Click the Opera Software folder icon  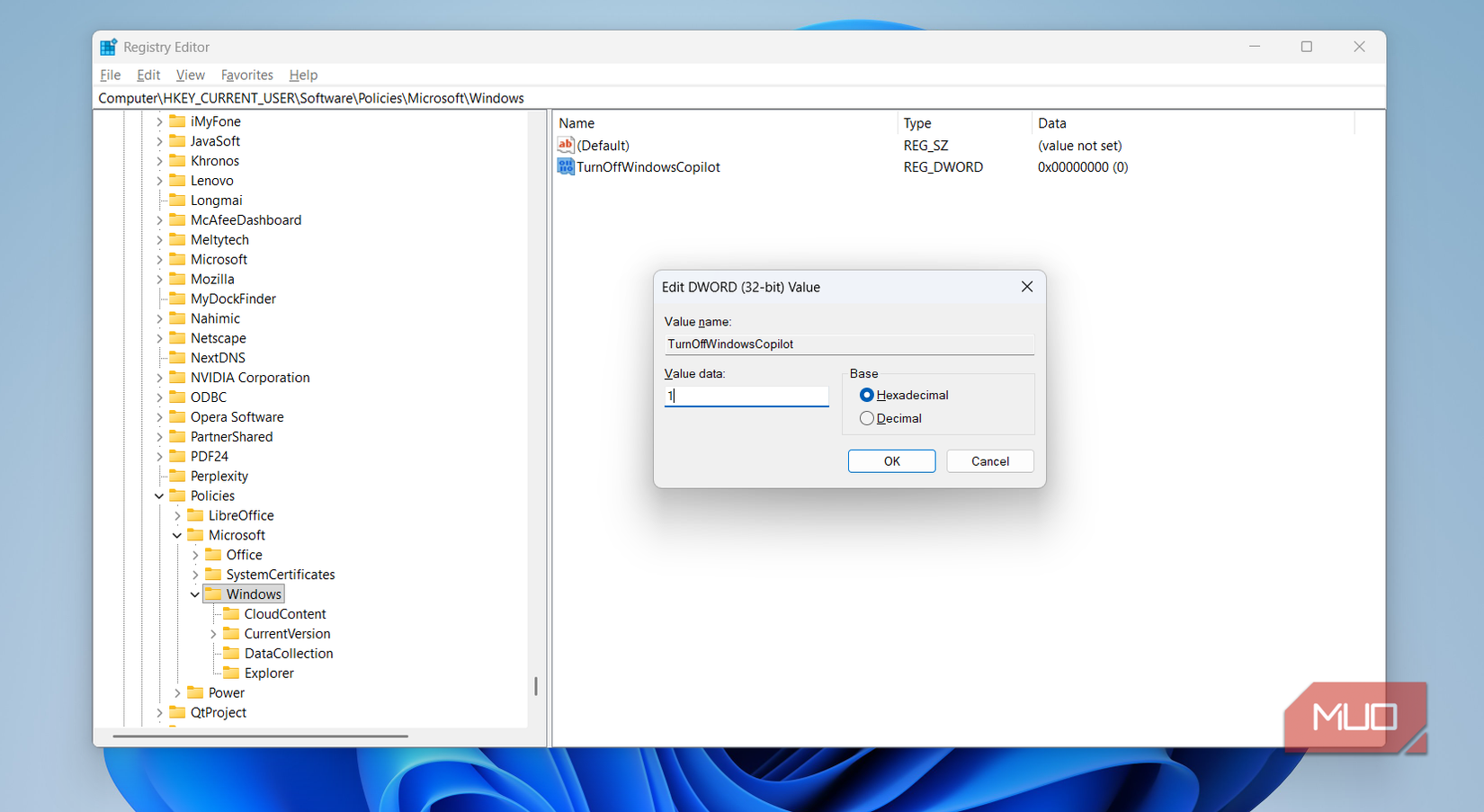(x=177, y=417)
